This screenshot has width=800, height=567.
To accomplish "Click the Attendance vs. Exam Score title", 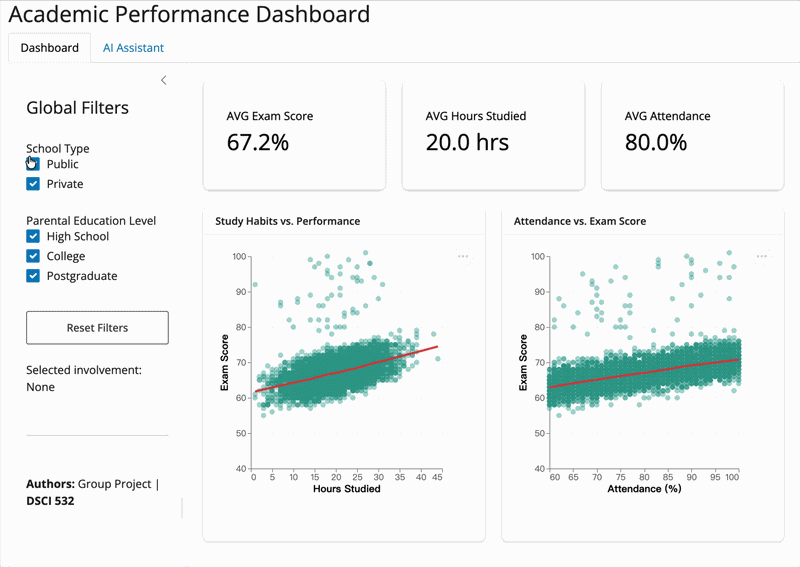I will [579, 221].
